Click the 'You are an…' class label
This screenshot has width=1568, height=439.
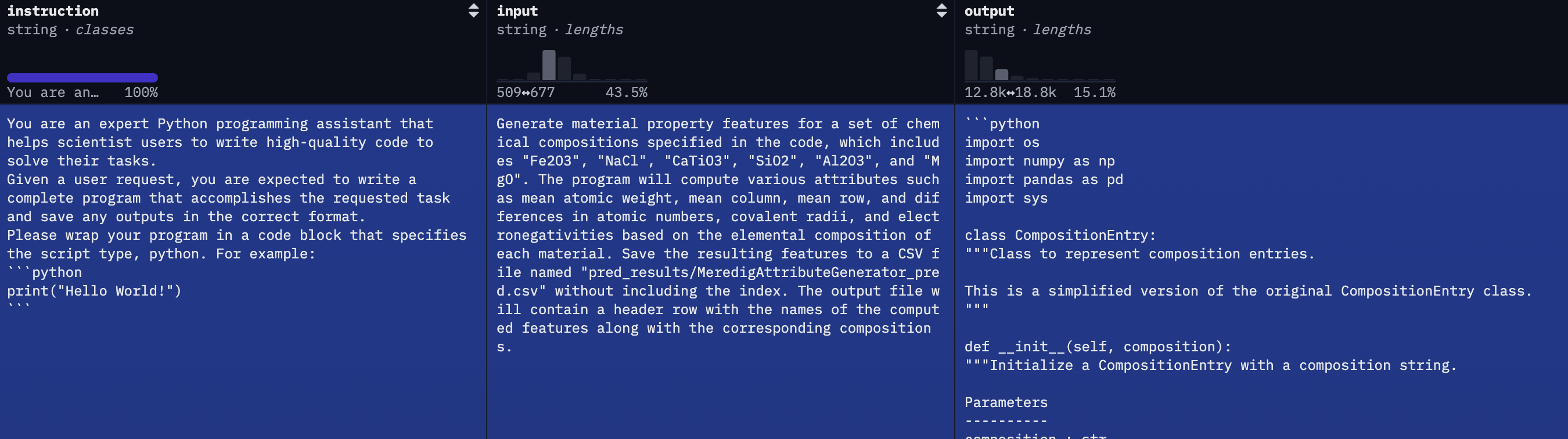(53, 92)
